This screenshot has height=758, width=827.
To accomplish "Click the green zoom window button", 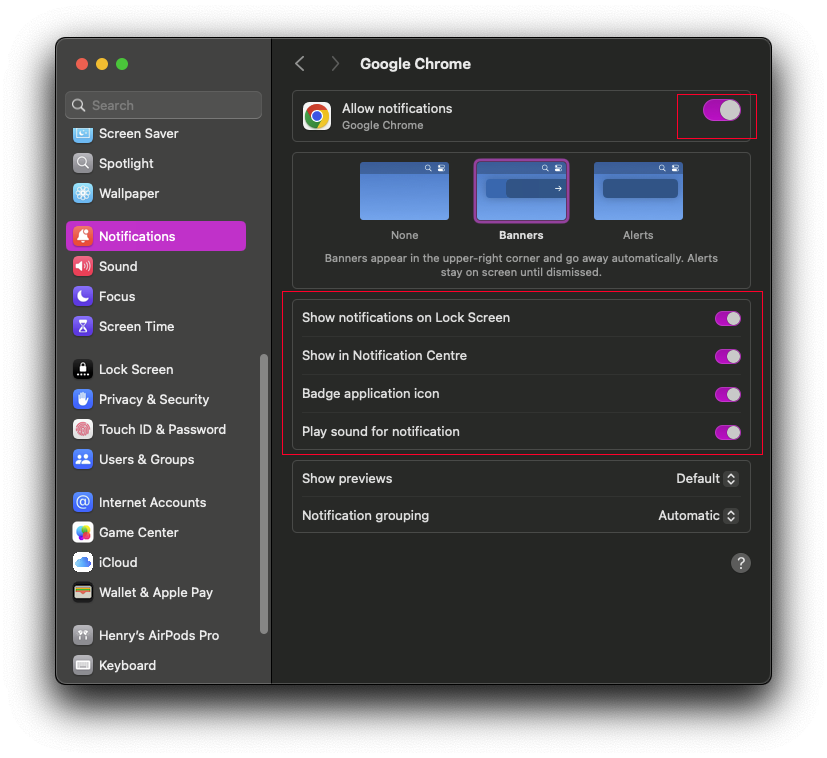I will [122, 64].
